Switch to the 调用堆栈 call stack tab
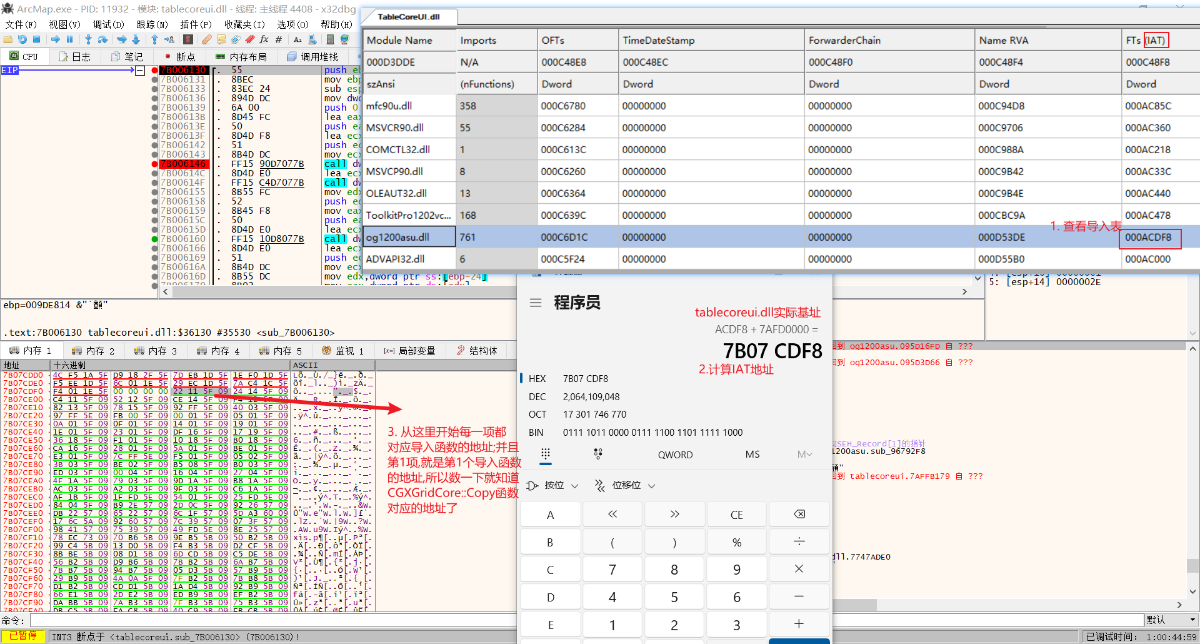1200x644 pixels. tap(313, 57)
